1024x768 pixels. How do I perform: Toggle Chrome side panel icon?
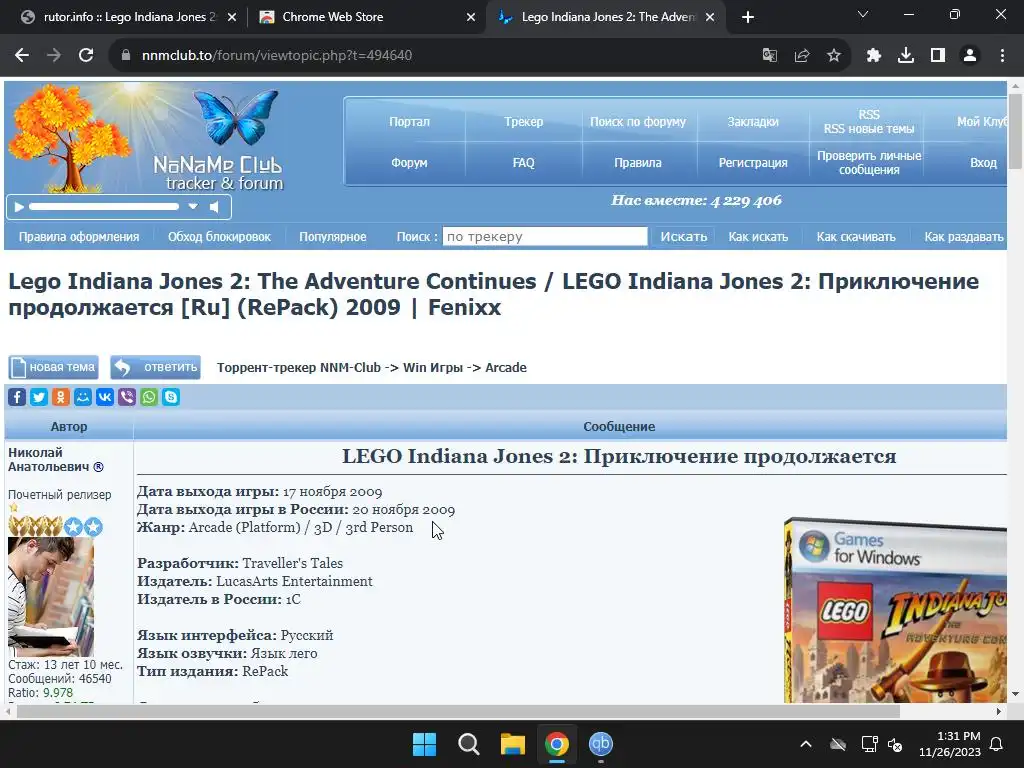click(938, 56)
